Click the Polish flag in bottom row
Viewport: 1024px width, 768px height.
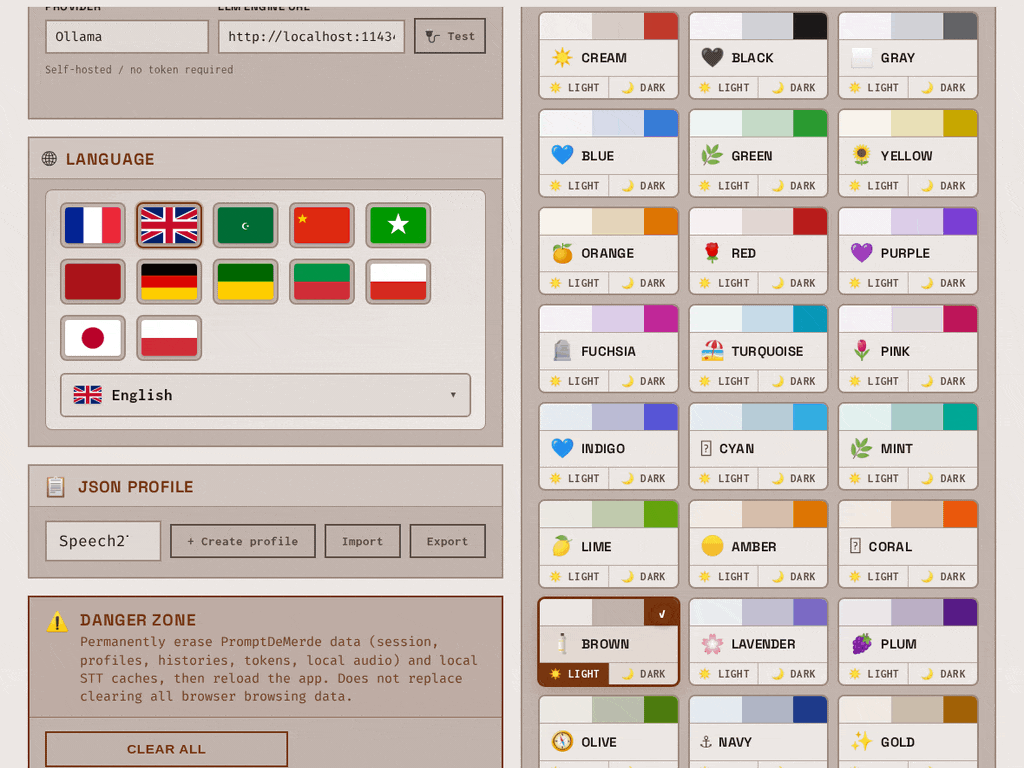169,338
